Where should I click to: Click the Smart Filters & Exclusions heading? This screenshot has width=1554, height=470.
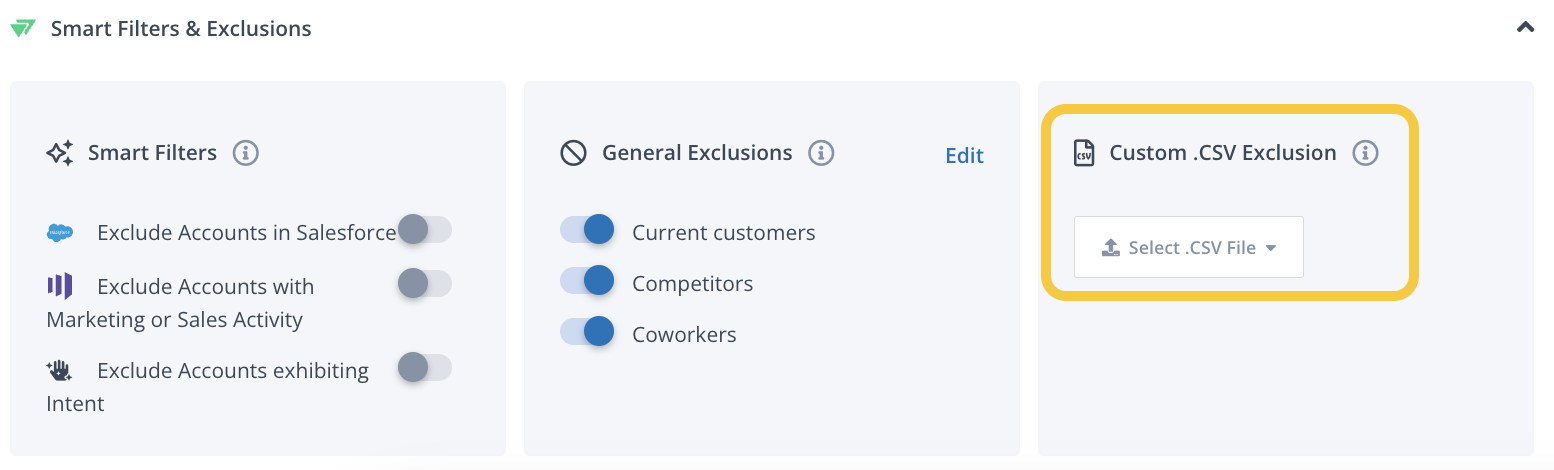tap(181, 29)
